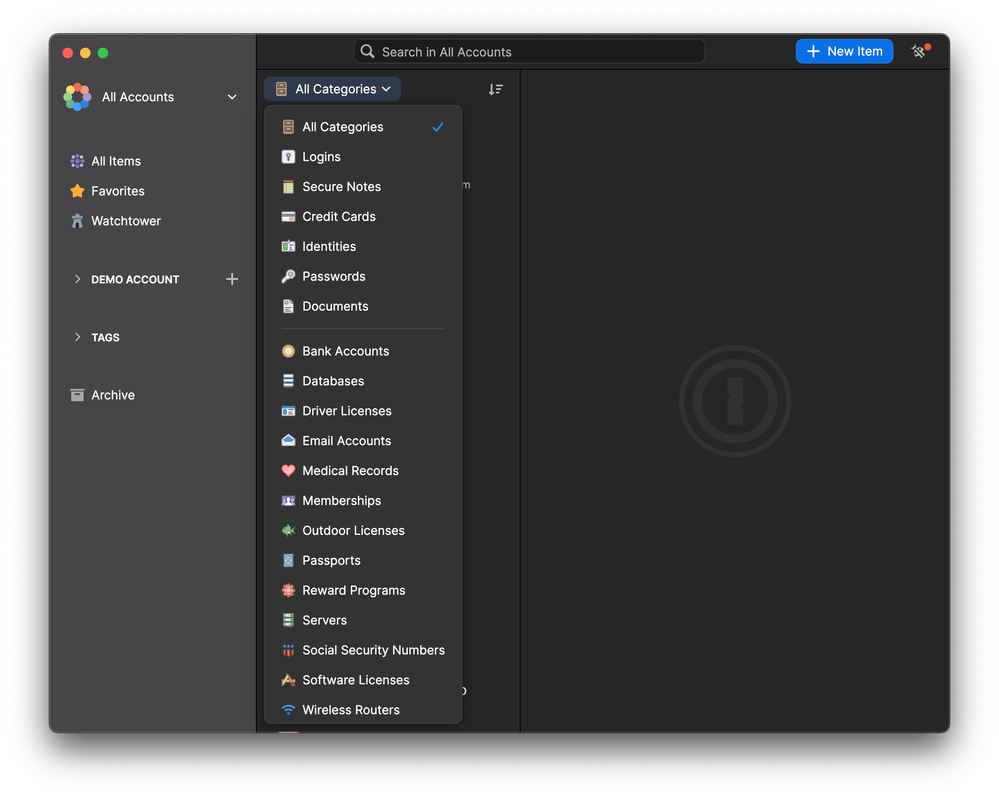The height and width of the screenshot is (798, 999).
Task: Click the Watchtower icon in sidebar
Action: pyautogui.click(x=77, y=221)
